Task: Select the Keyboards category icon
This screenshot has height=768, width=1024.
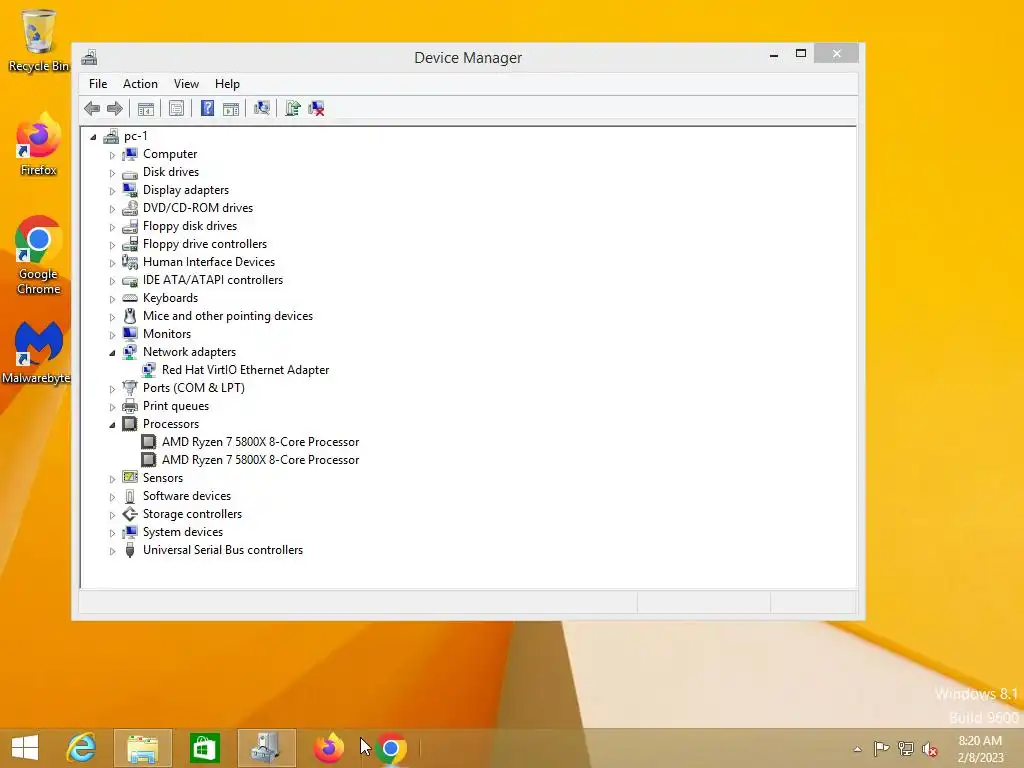Action: point(130,298)
